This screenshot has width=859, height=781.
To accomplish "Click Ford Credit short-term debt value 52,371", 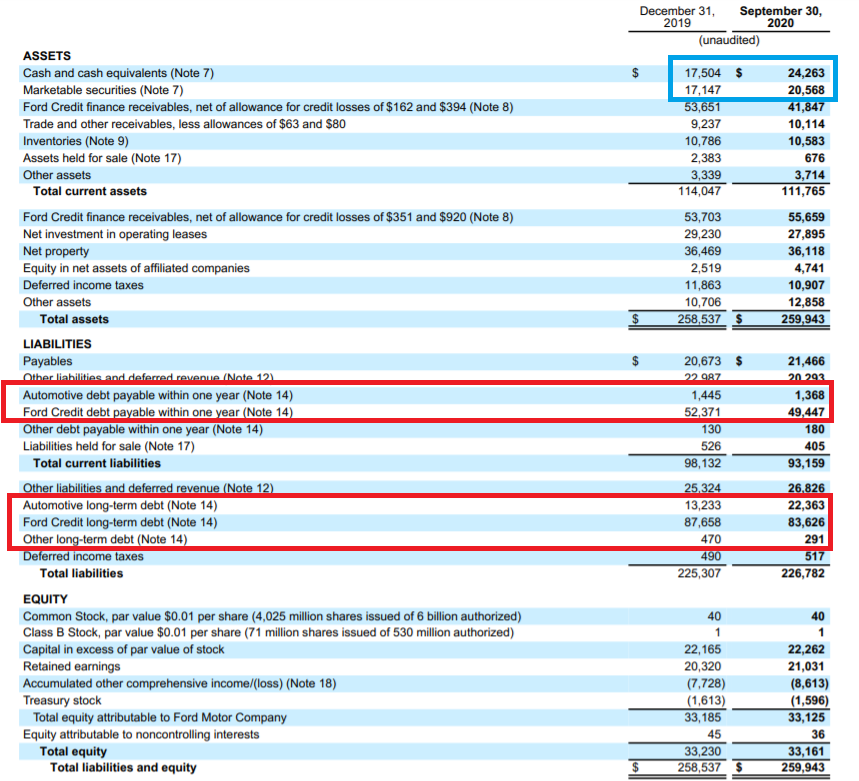I will coord(702,412).
